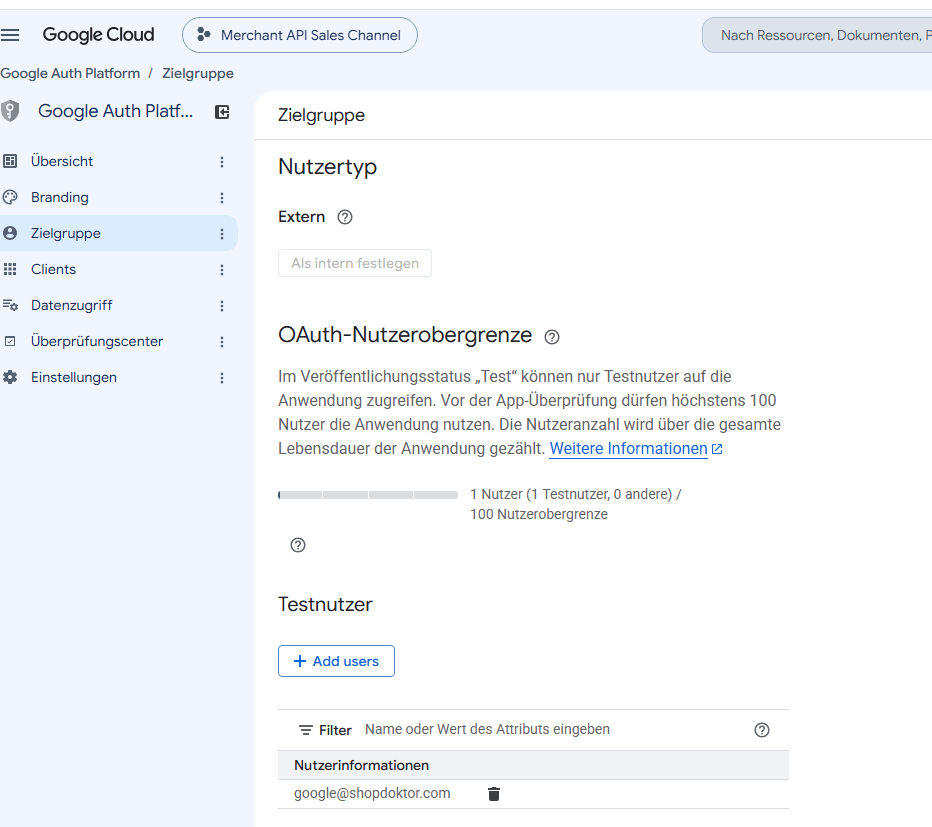Click the Nutzertyp heading
The image size is (932, 827).
328,167
